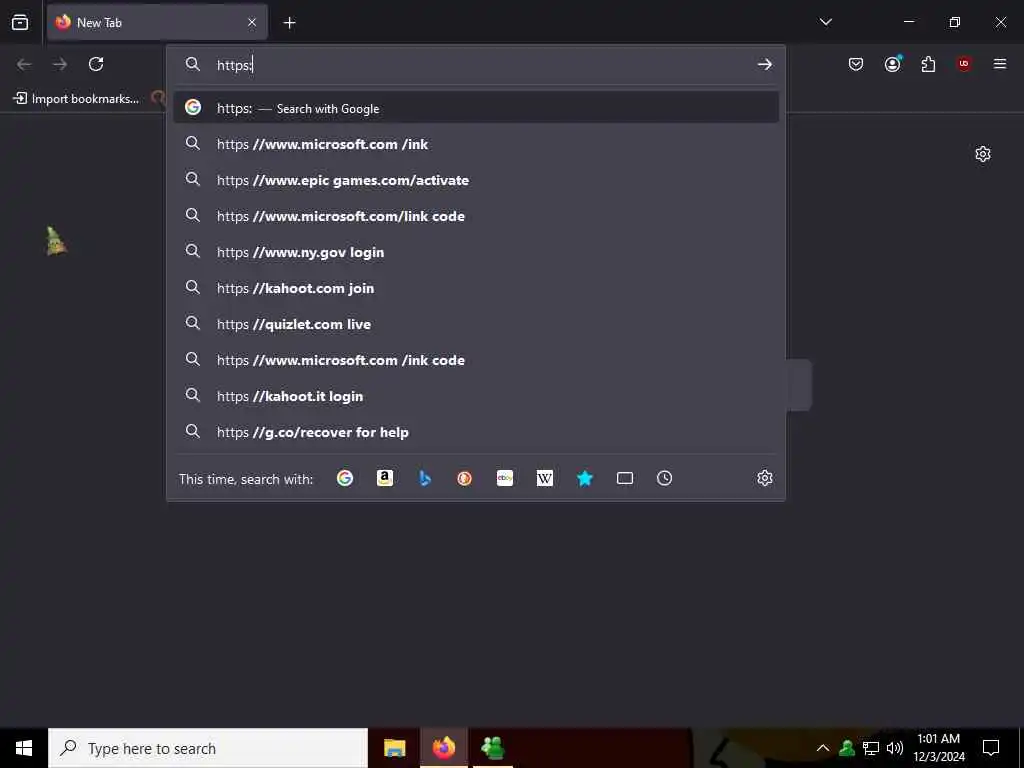Search in Bookmarks star icon

pyautogui.click(x=584, y=478)
